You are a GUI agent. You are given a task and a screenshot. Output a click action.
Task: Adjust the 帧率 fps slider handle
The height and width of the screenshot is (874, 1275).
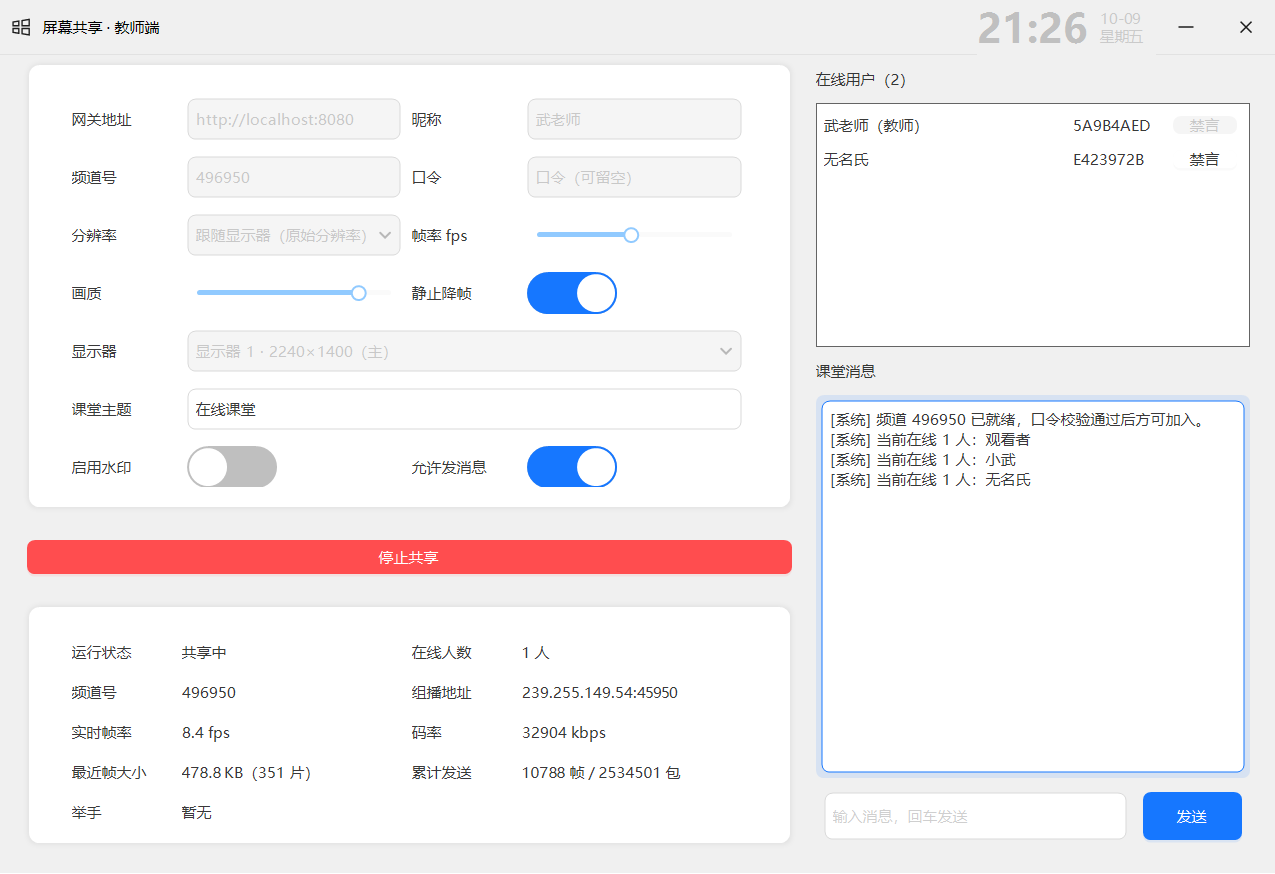[x=631, y=235]
